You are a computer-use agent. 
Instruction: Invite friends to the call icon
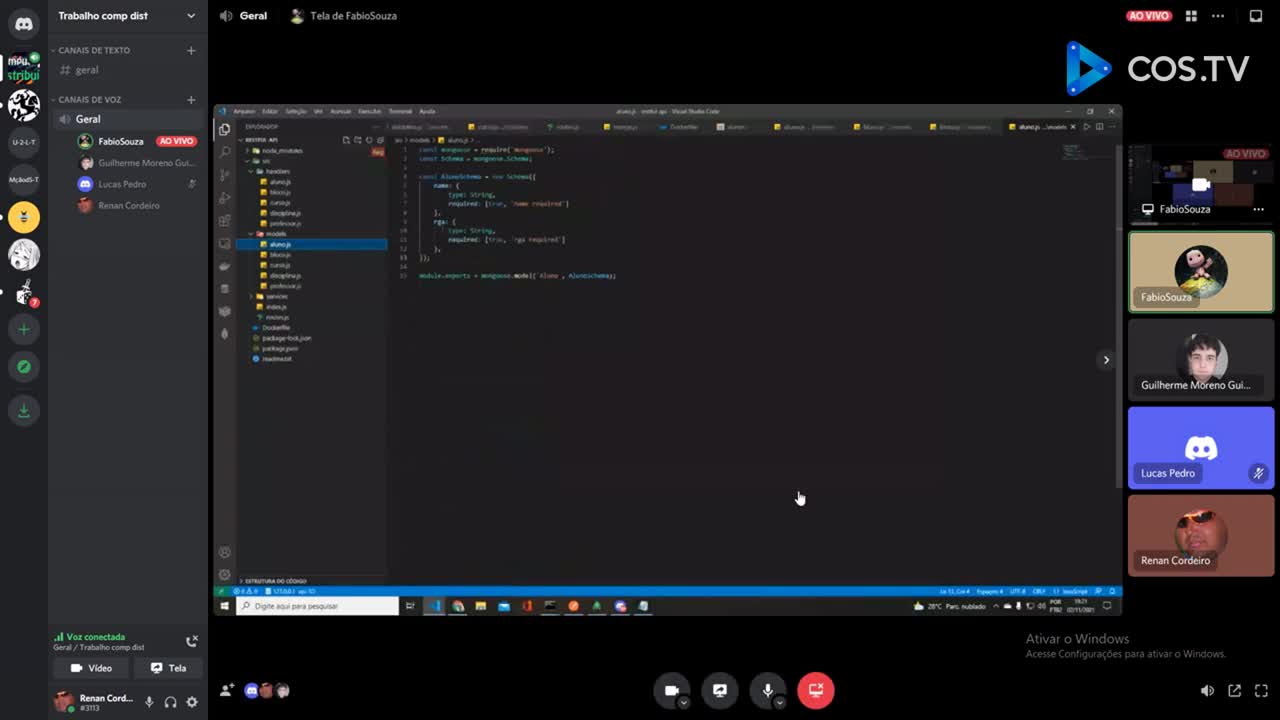[x=227, y=690]
